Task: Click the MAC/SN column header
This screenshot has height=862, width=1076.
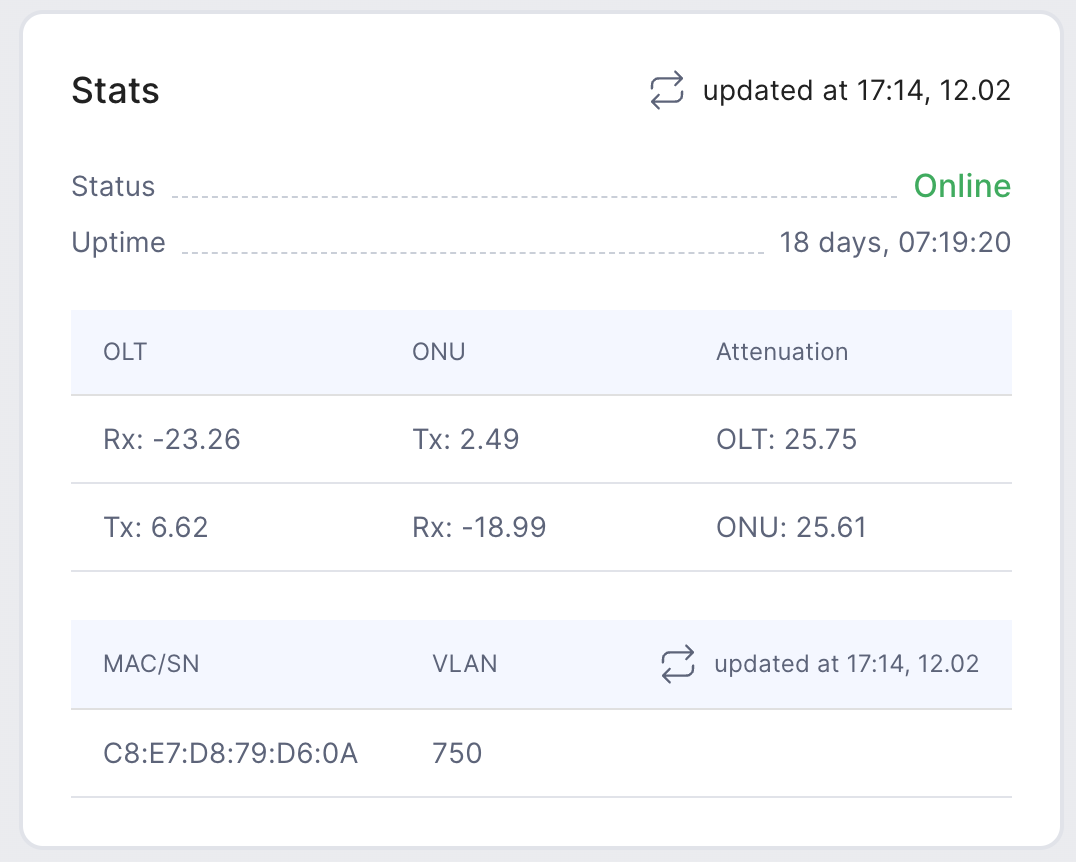Action: 151,664
